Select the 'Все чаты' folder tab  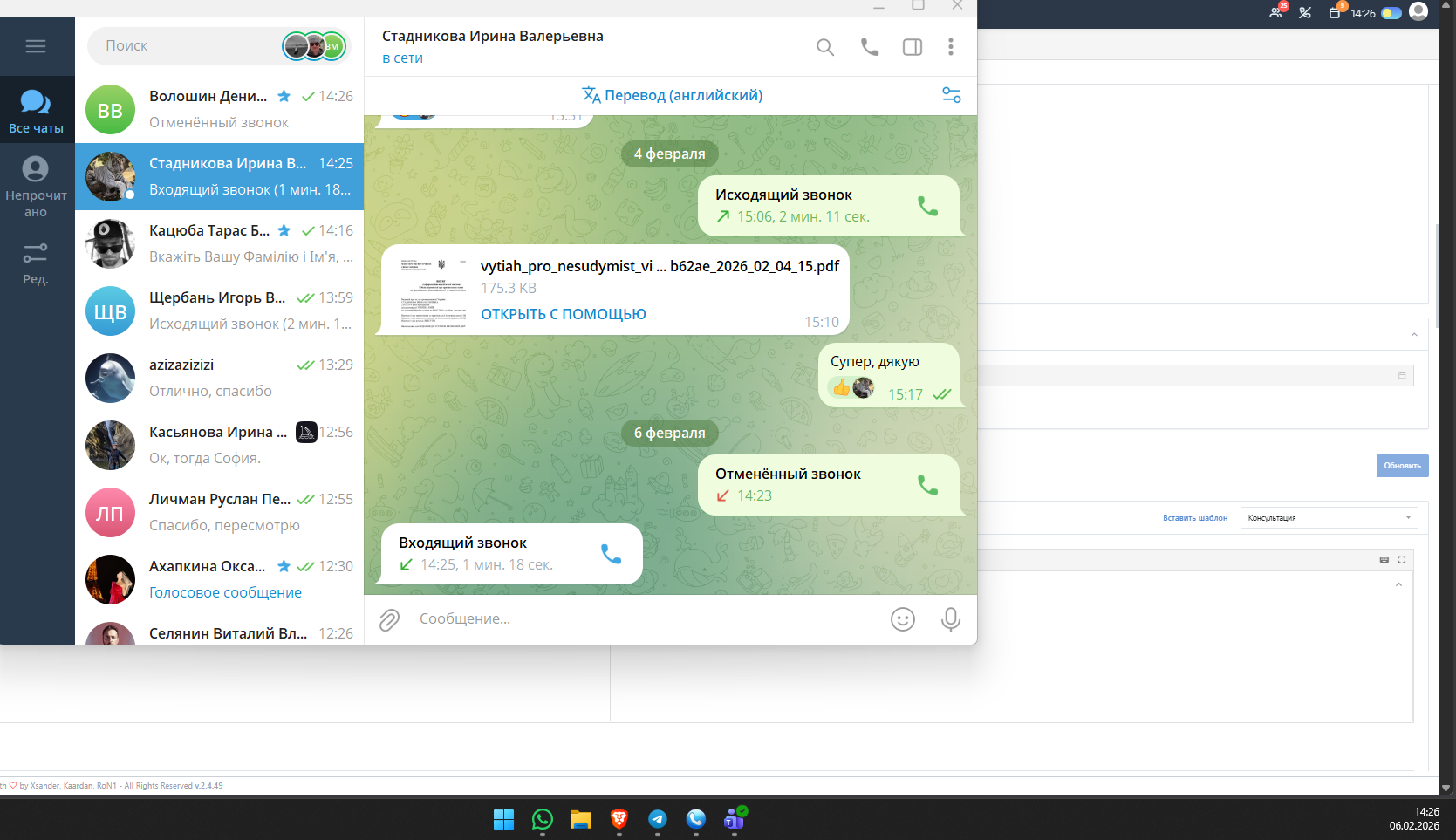click(37, 110)
